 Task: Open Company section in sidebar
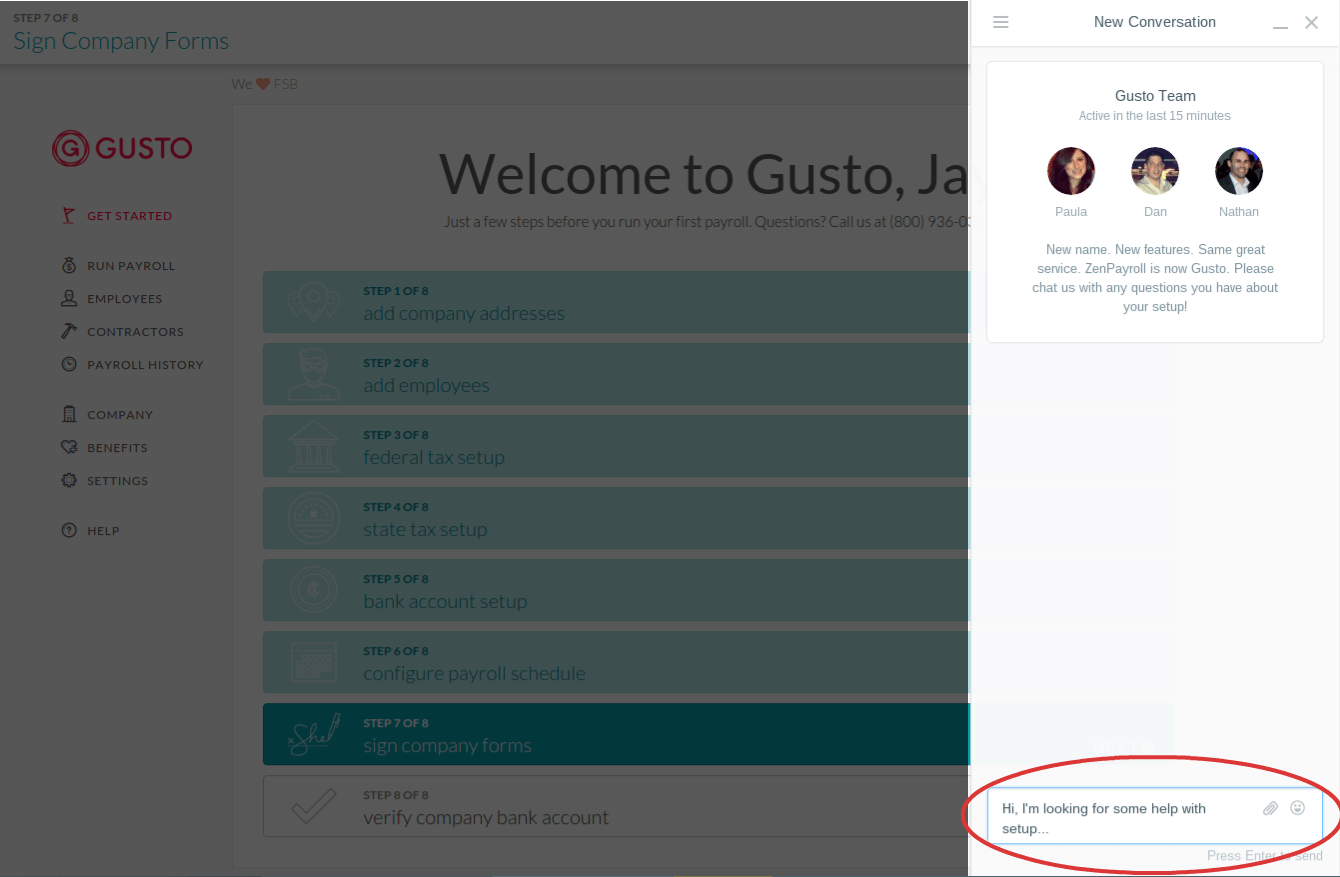[120, 415]
